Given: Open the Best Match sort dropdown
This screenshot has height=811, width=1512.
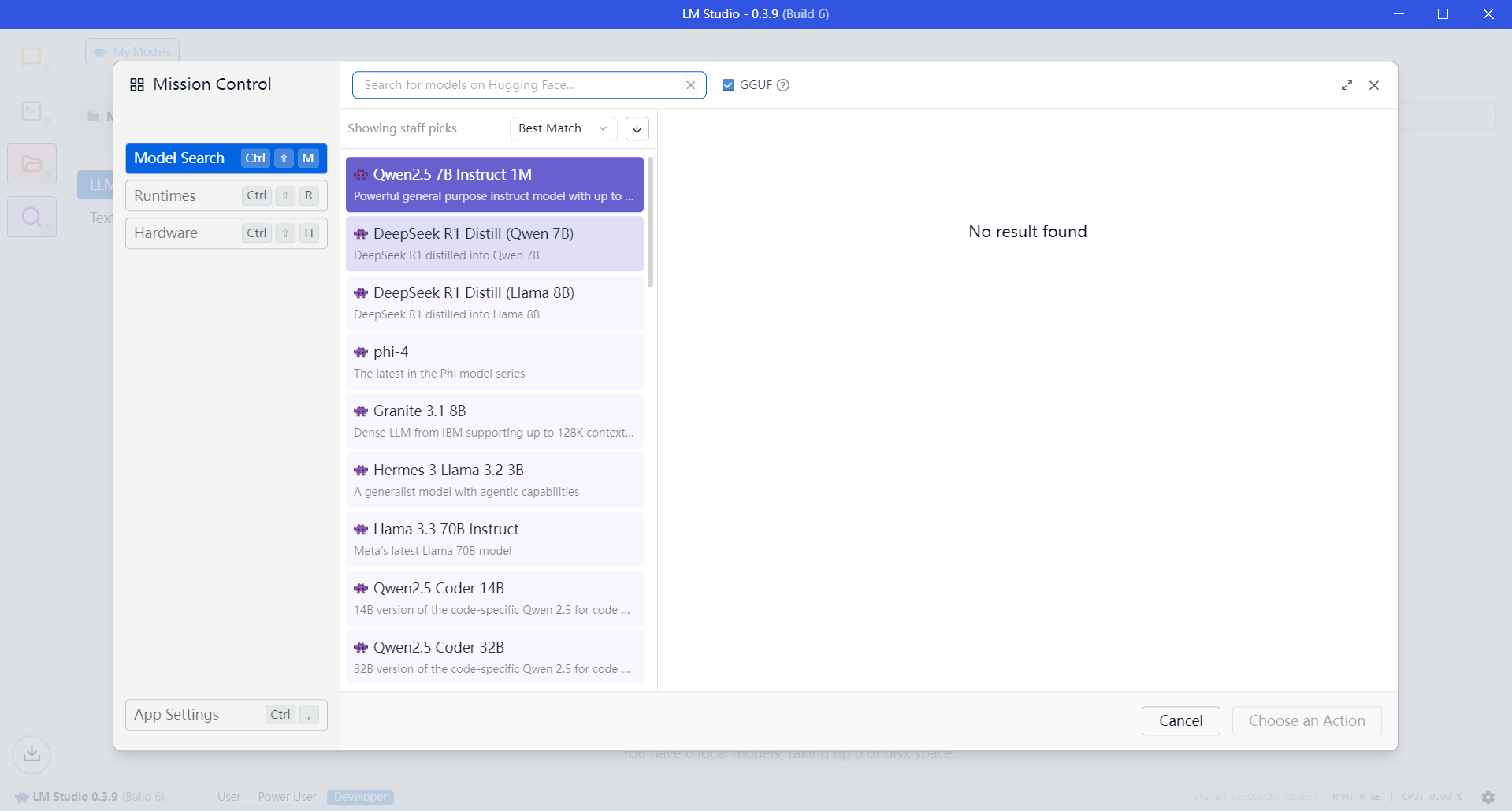Looking at the screenshot, I should [x=563, y=128].
